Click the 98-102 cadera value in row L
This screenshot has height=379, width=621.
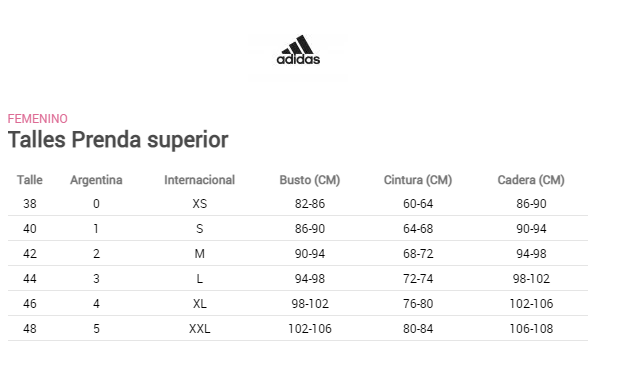tap(531, 279)
